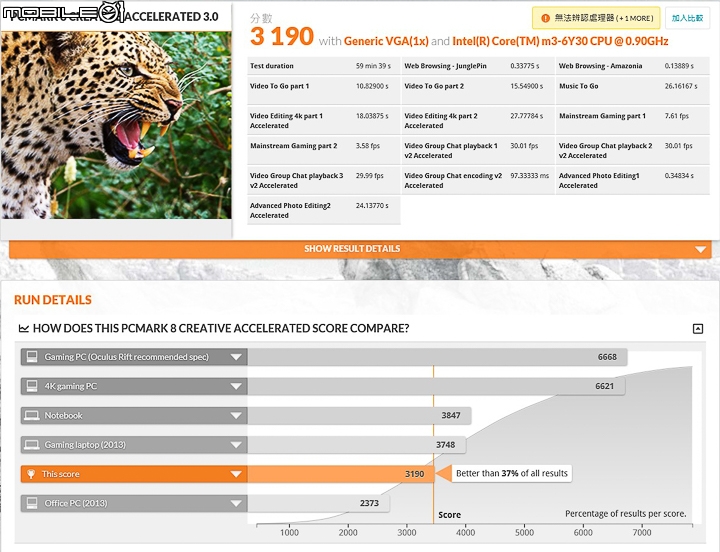The width and height of the screenshot is (720, 552).
Task: Click Advanced Photo Editing2 Accelerated label
Action: pos(290,210)
